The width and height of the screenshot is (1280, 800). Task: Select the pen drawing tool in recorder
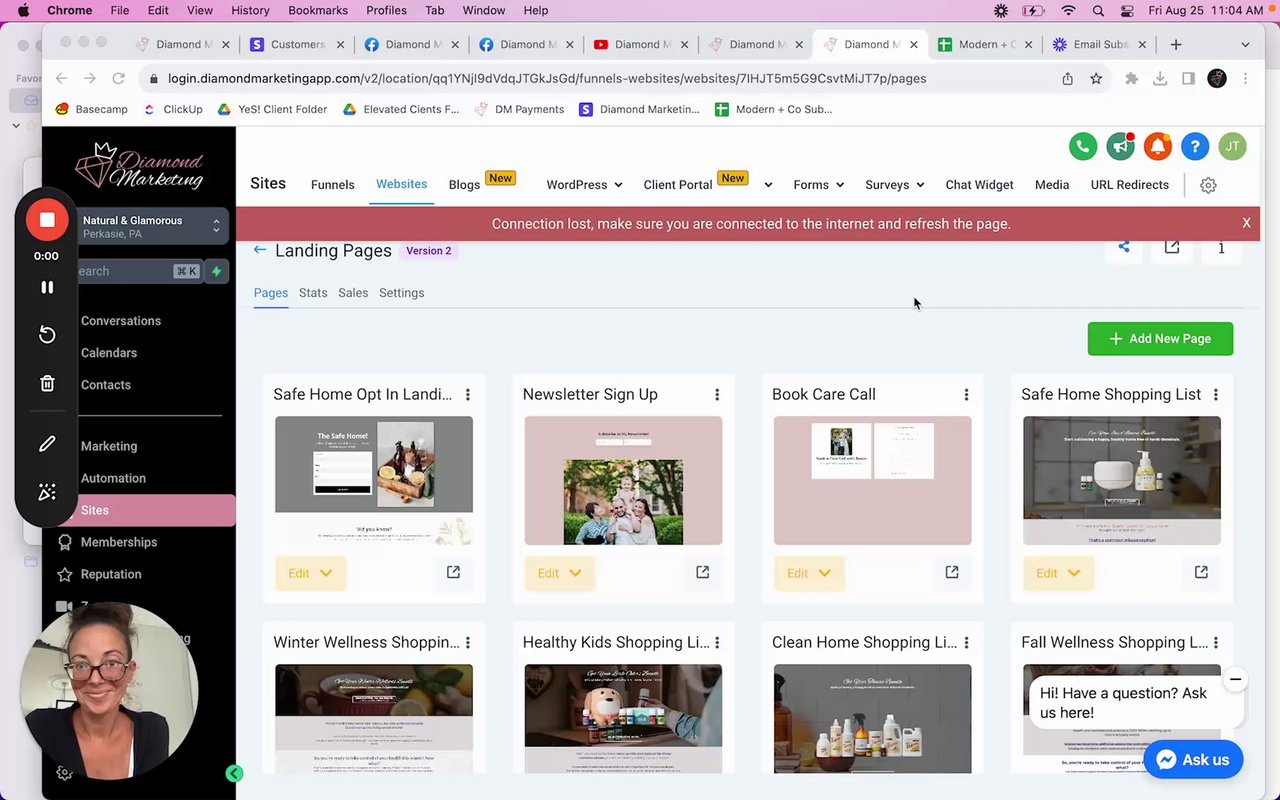[x=47, y=444]
